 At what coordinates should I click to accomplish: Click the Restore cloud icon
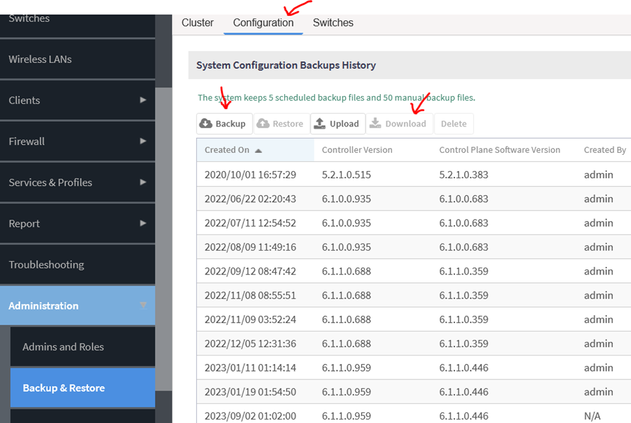(263, 124)
